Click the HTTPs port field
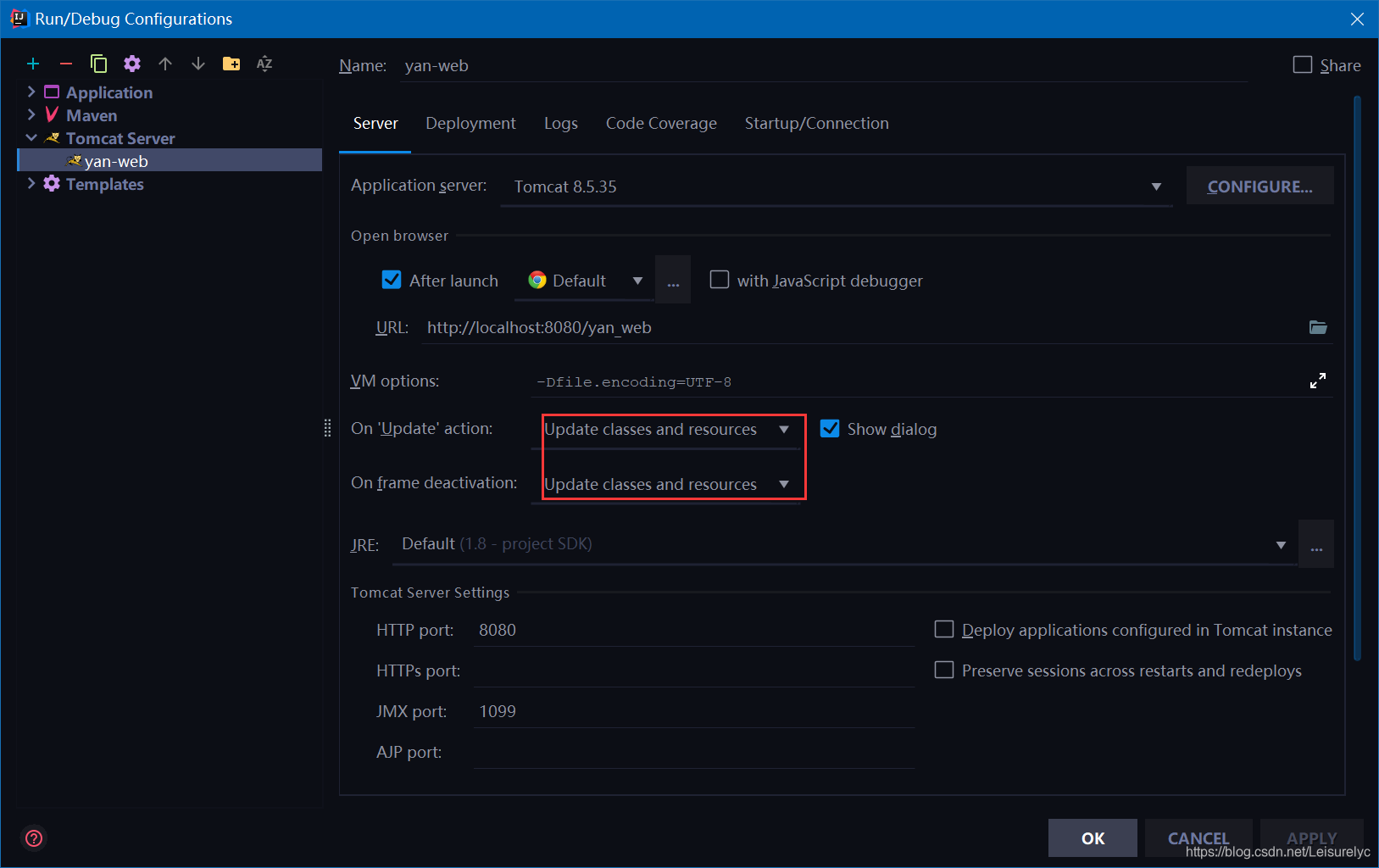The width and height of the screenshot is (1379, 868). click(x=694, y=670)
